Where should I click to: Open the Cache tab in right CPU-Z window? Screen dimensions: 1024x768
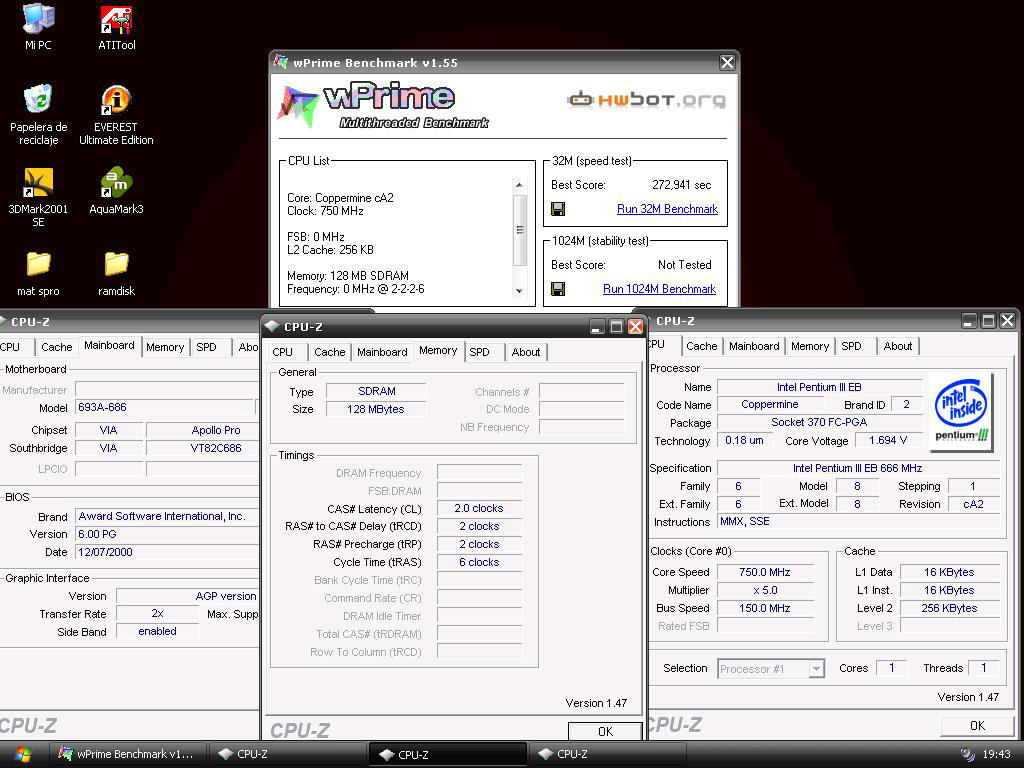[x=701, y=346]
